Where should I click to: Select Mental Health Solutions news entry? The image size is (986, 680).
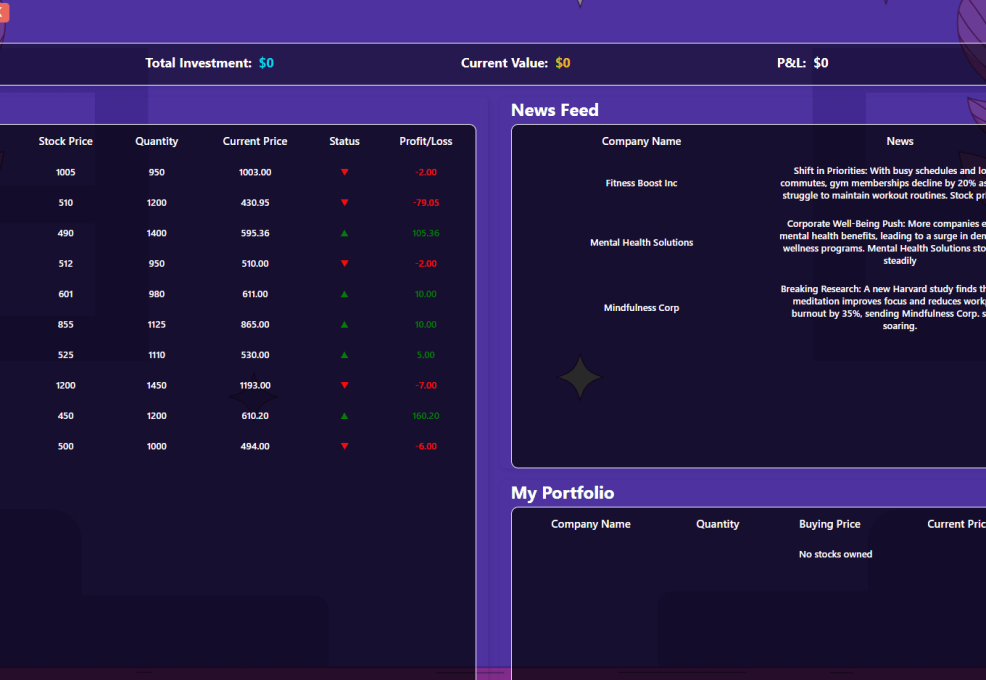click(641, 243)
